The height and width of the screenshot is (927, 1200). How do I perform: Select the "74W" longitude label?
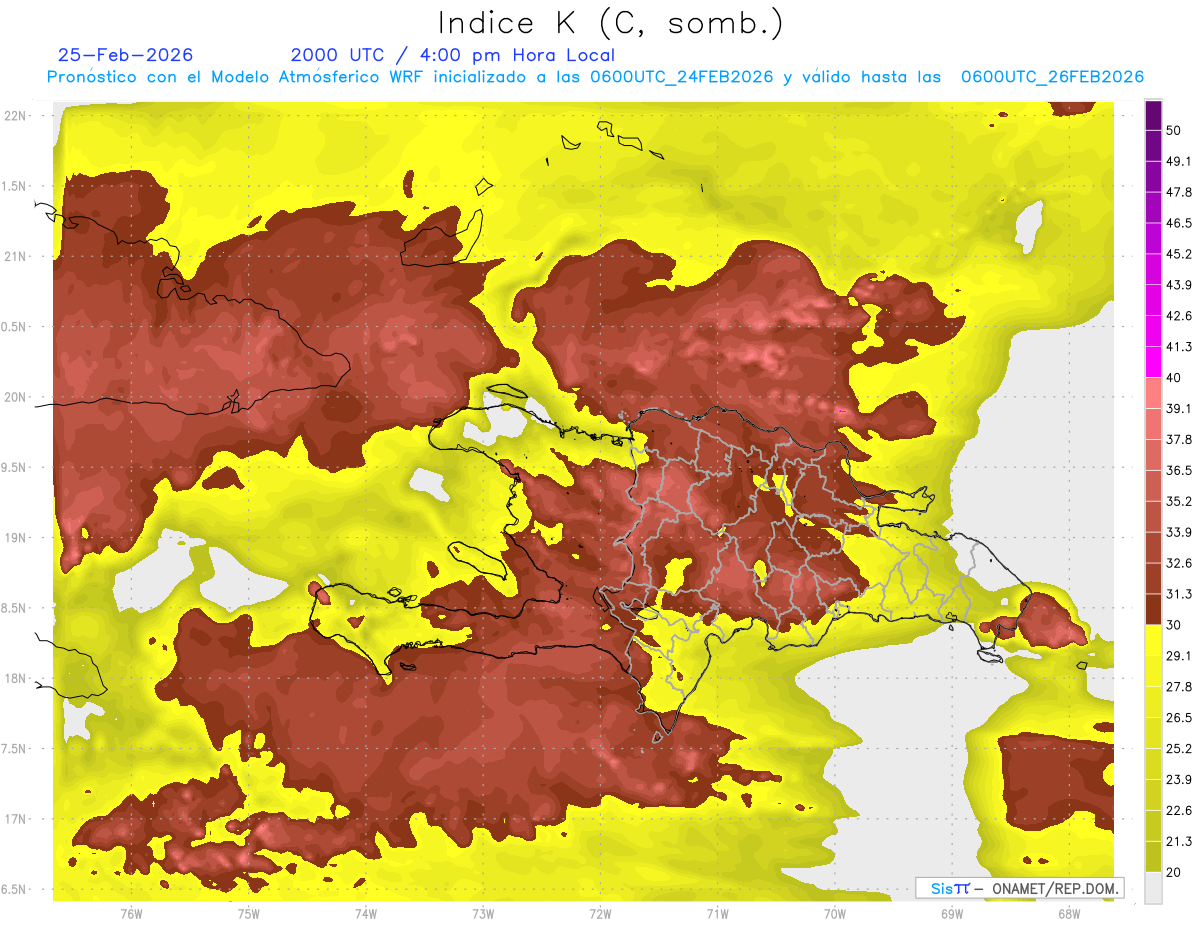coord(365,914)
